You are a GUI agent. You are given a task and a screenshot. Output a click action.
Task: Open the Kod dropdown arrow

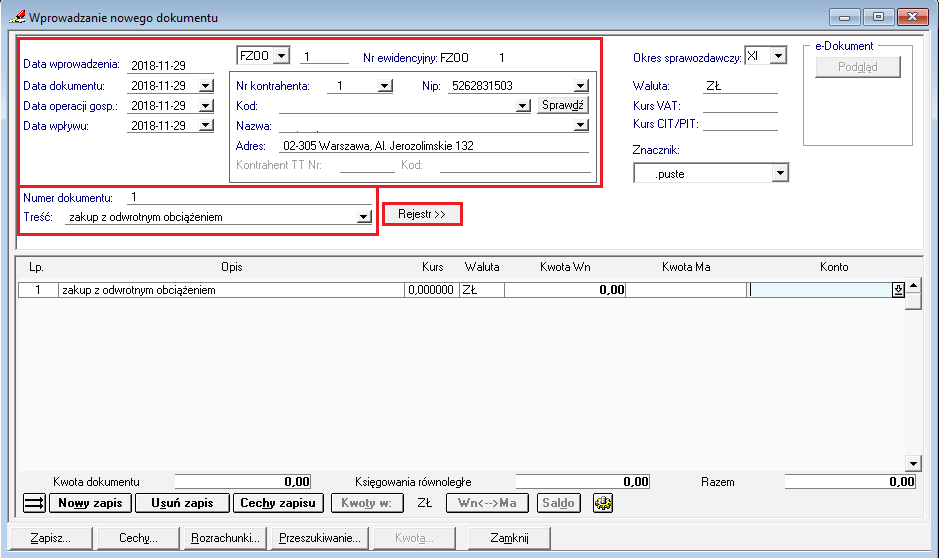pyautogui.click(x=523, y=106)
